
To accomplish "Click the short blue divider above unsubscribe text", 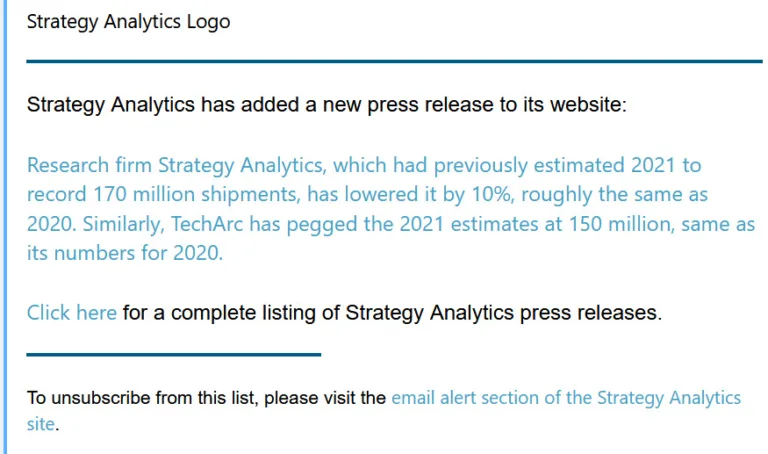I will tap(173, 354).
